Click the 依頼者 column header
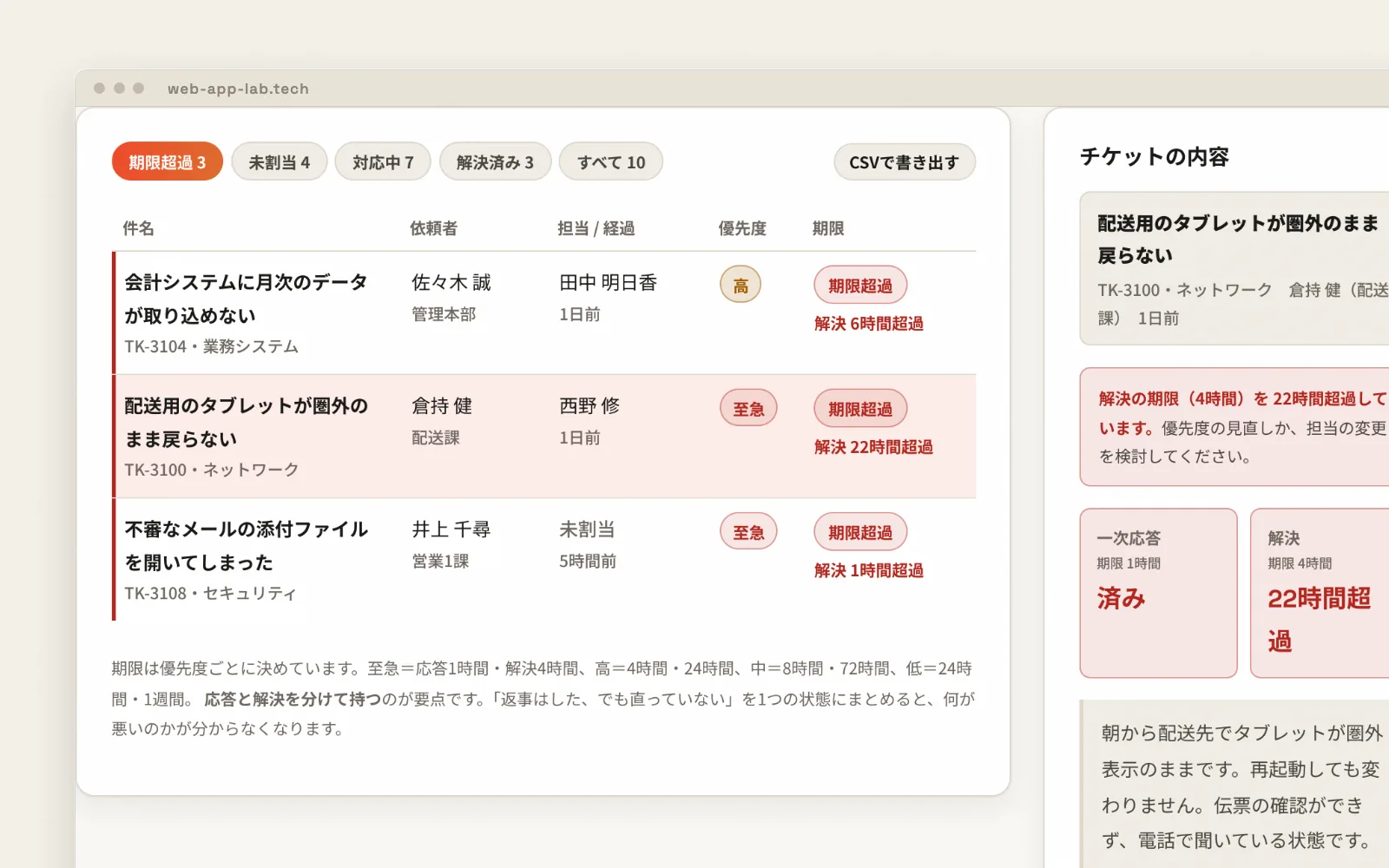The height and width of the screenshot is (868, 1389). pyautogui.click(x=434, y=228)
